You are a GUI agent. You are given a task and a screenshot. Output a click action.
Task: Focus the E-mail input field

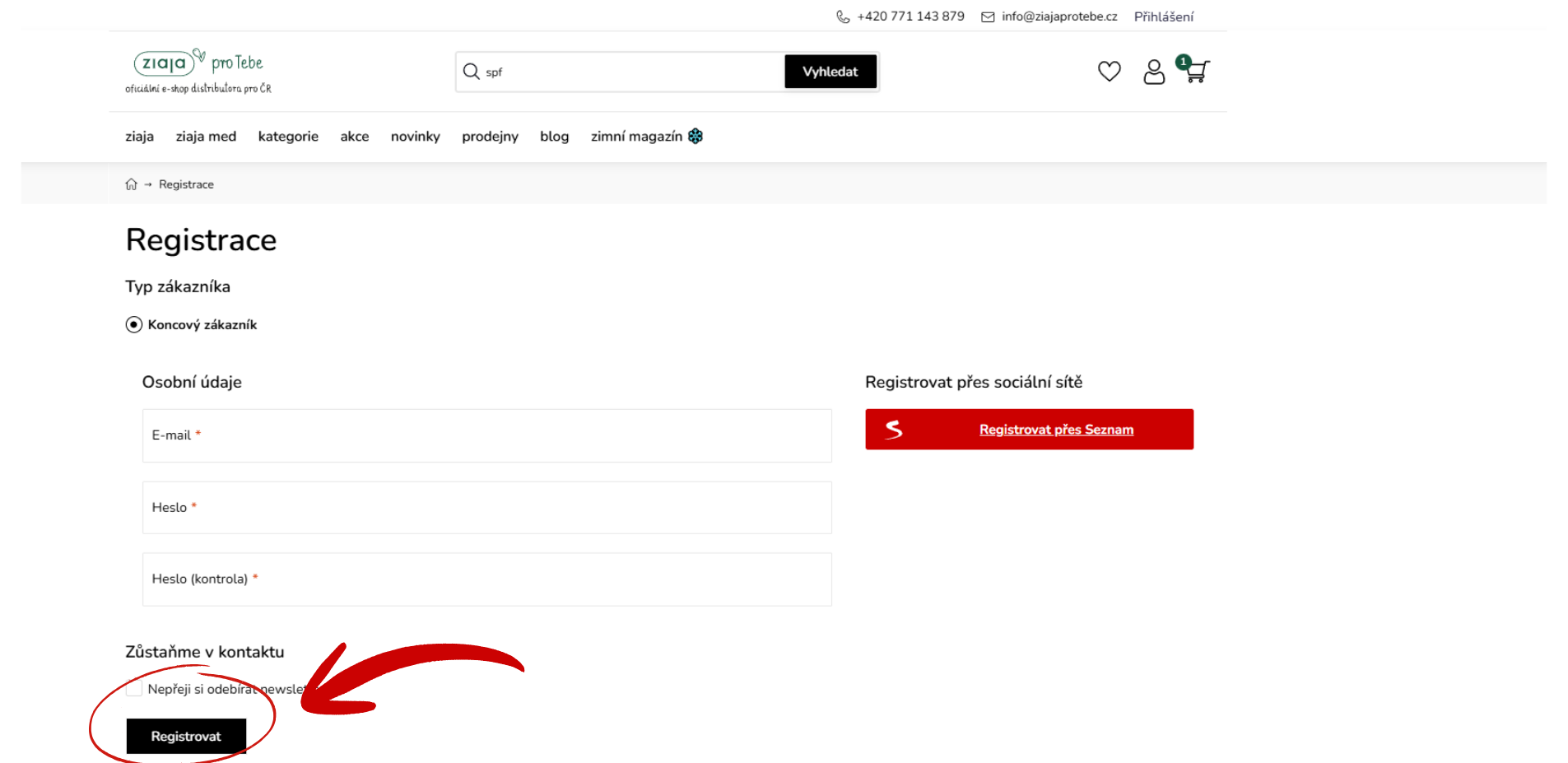click(x=486, y=435)
